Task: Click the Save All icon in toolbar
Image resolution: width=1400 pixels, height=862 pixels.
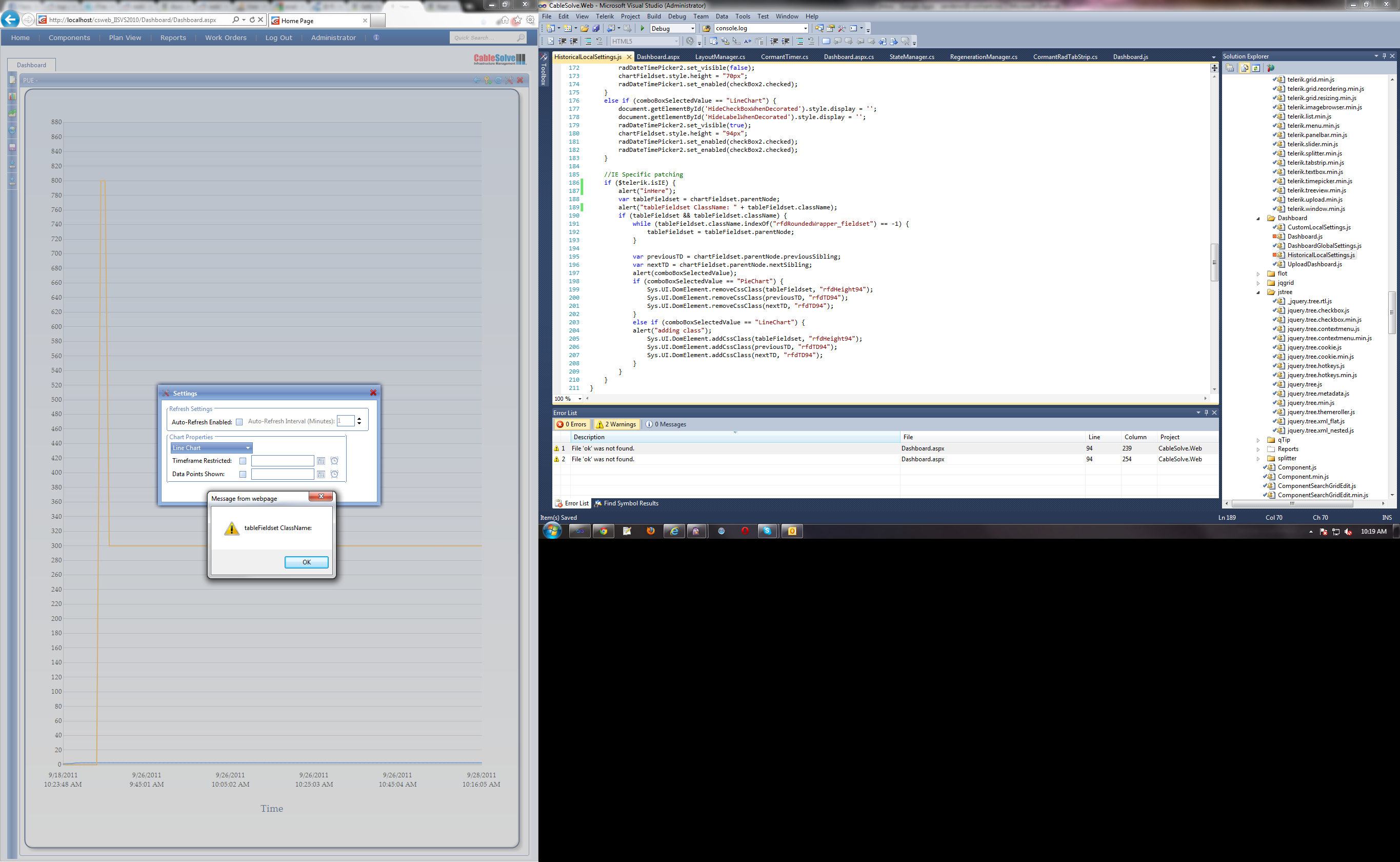Action: [x=595, y=28]
